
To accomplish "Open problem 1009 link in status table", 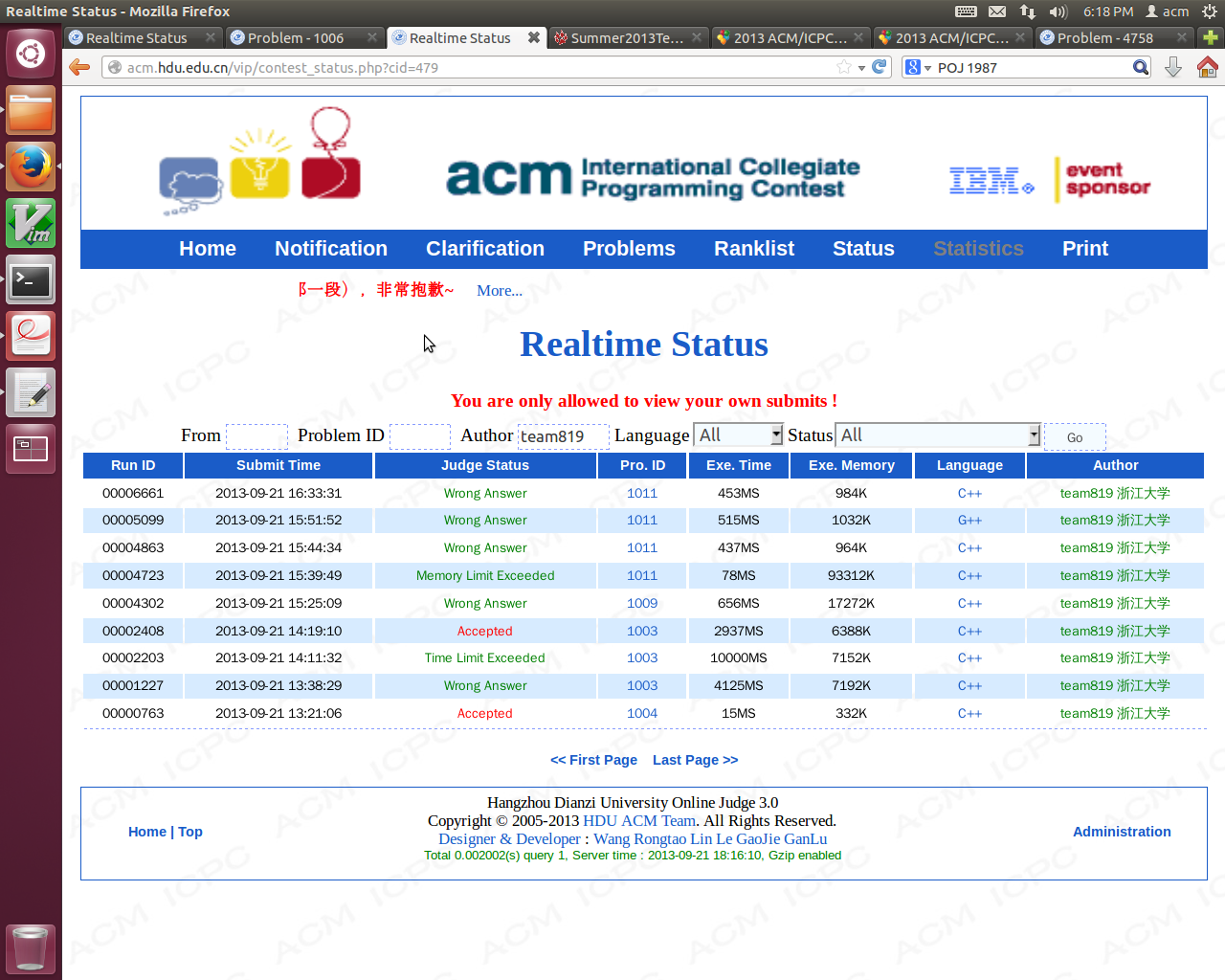I will [642, 603].
